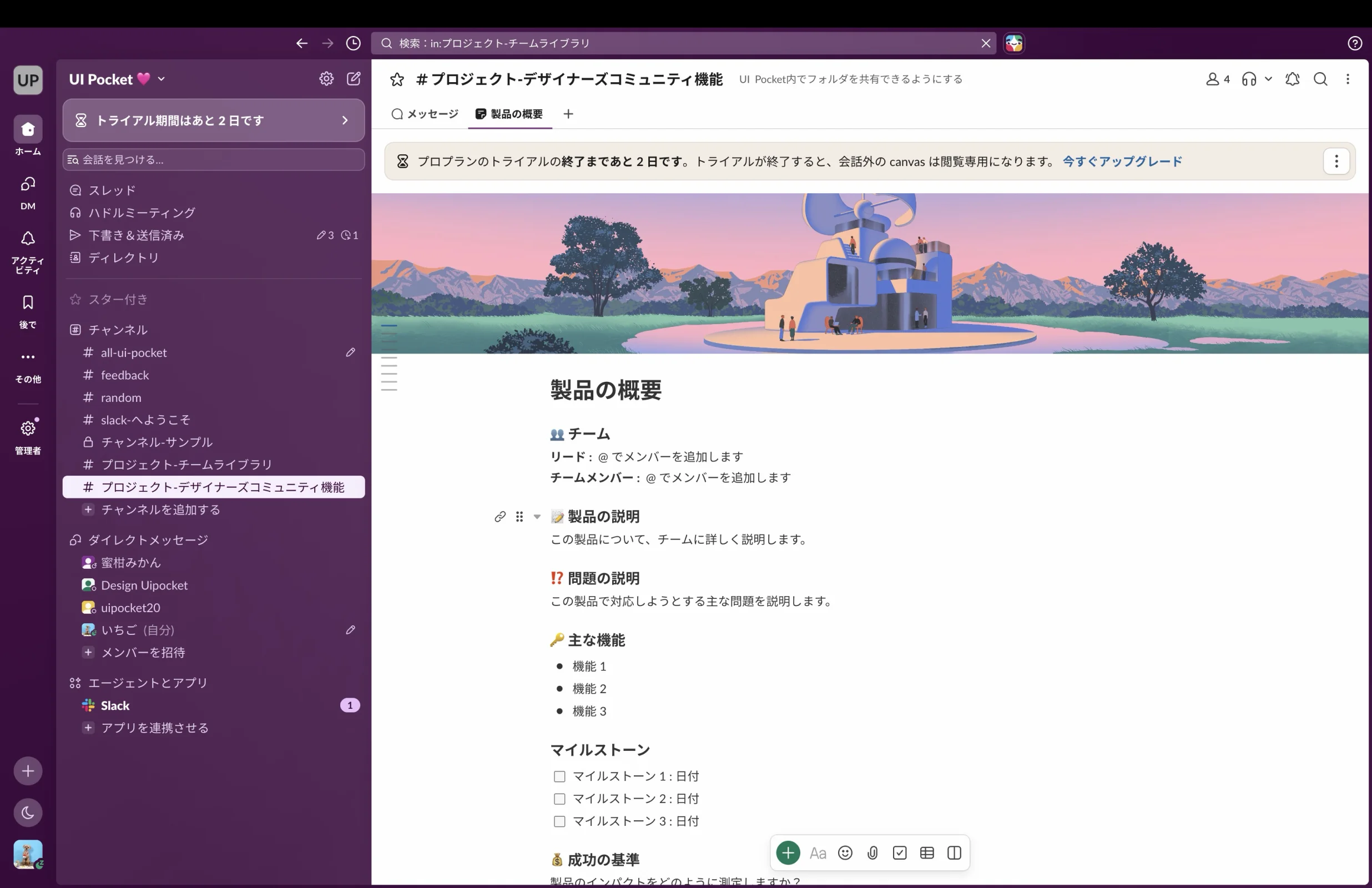
Task: Select 製品の概要 tab
Action: click(510, 114)
